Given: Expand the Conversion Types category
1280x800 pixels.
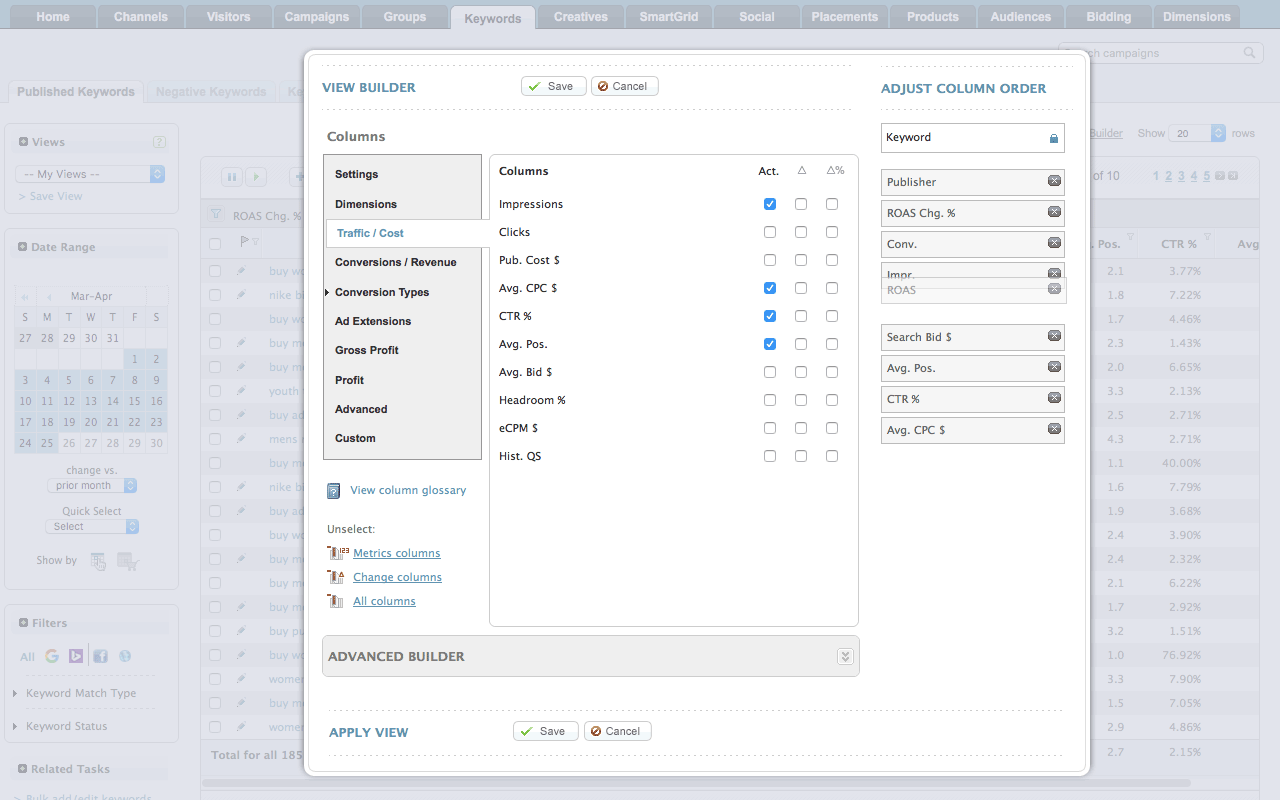Looking at the screenshot, I should click(382, 292).
